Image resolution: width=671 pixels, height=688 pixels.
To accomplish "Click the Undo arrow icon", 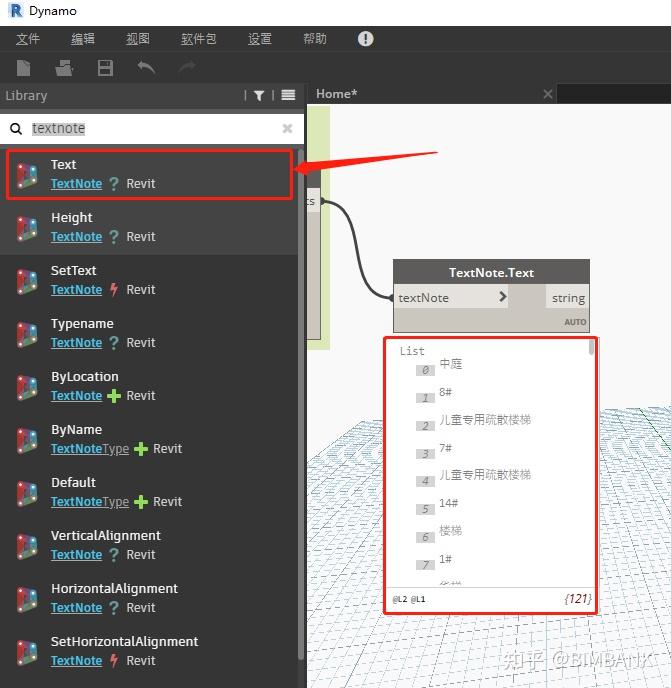I will (x=146, y=68).
